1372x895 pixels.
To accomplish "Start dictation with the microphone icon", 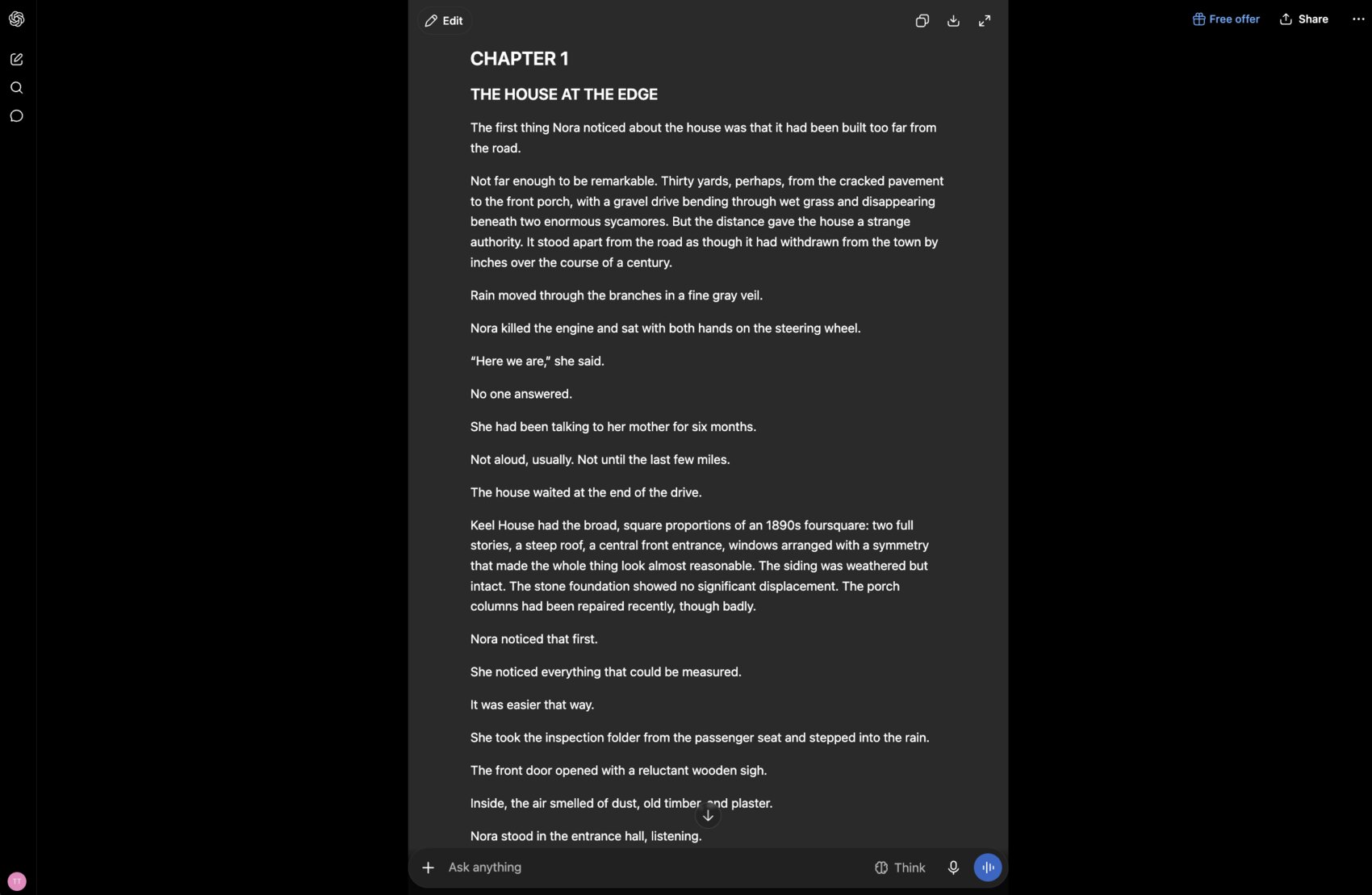I will click(x=953, y=868).
